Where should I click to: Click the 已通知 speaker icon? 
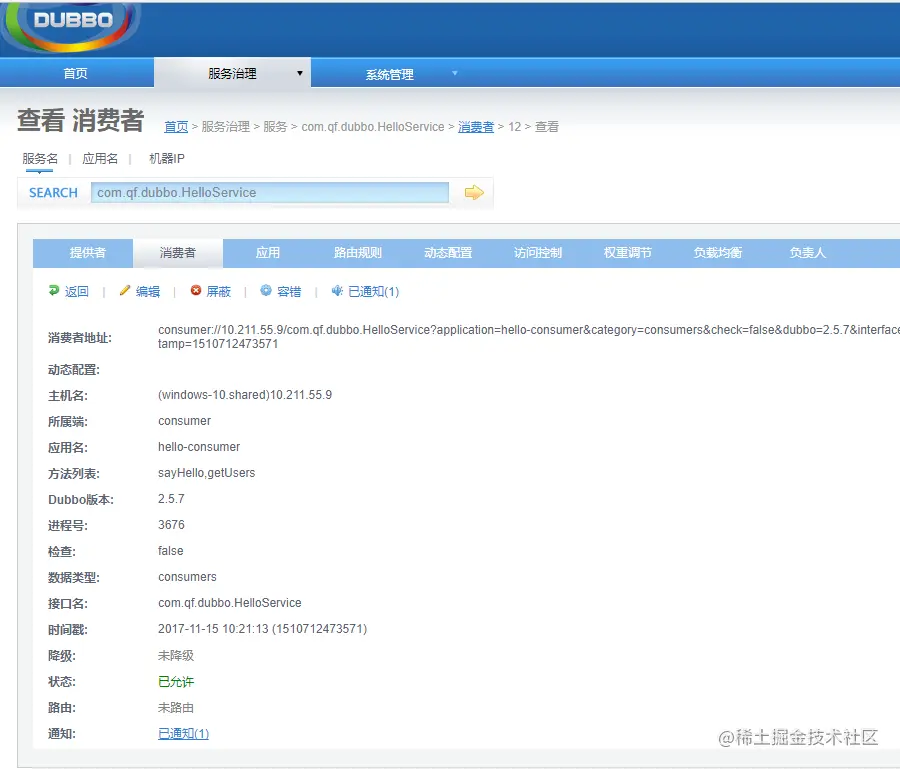pos(337,290)
